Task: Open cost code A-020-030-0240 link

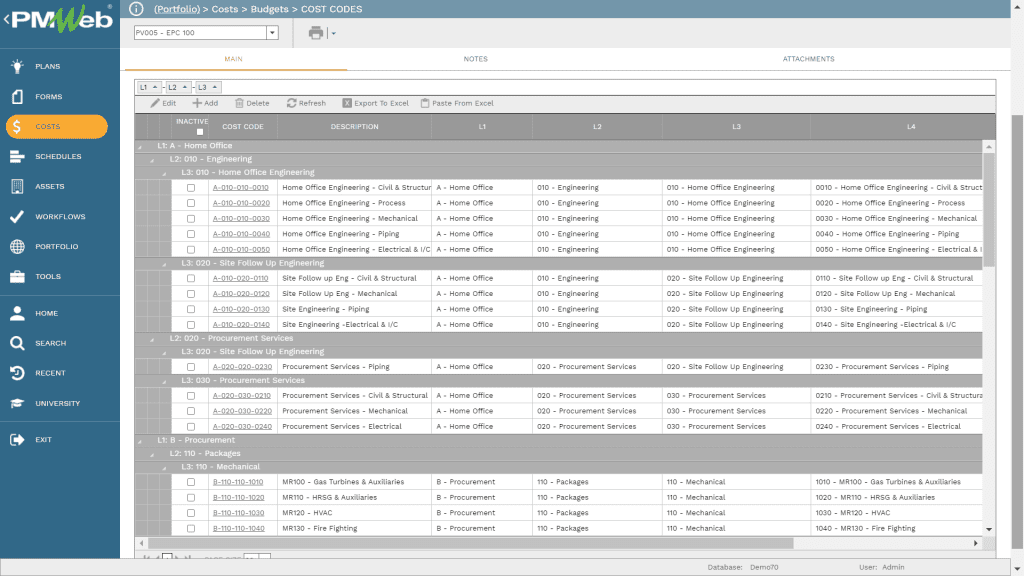Action: 242,426
